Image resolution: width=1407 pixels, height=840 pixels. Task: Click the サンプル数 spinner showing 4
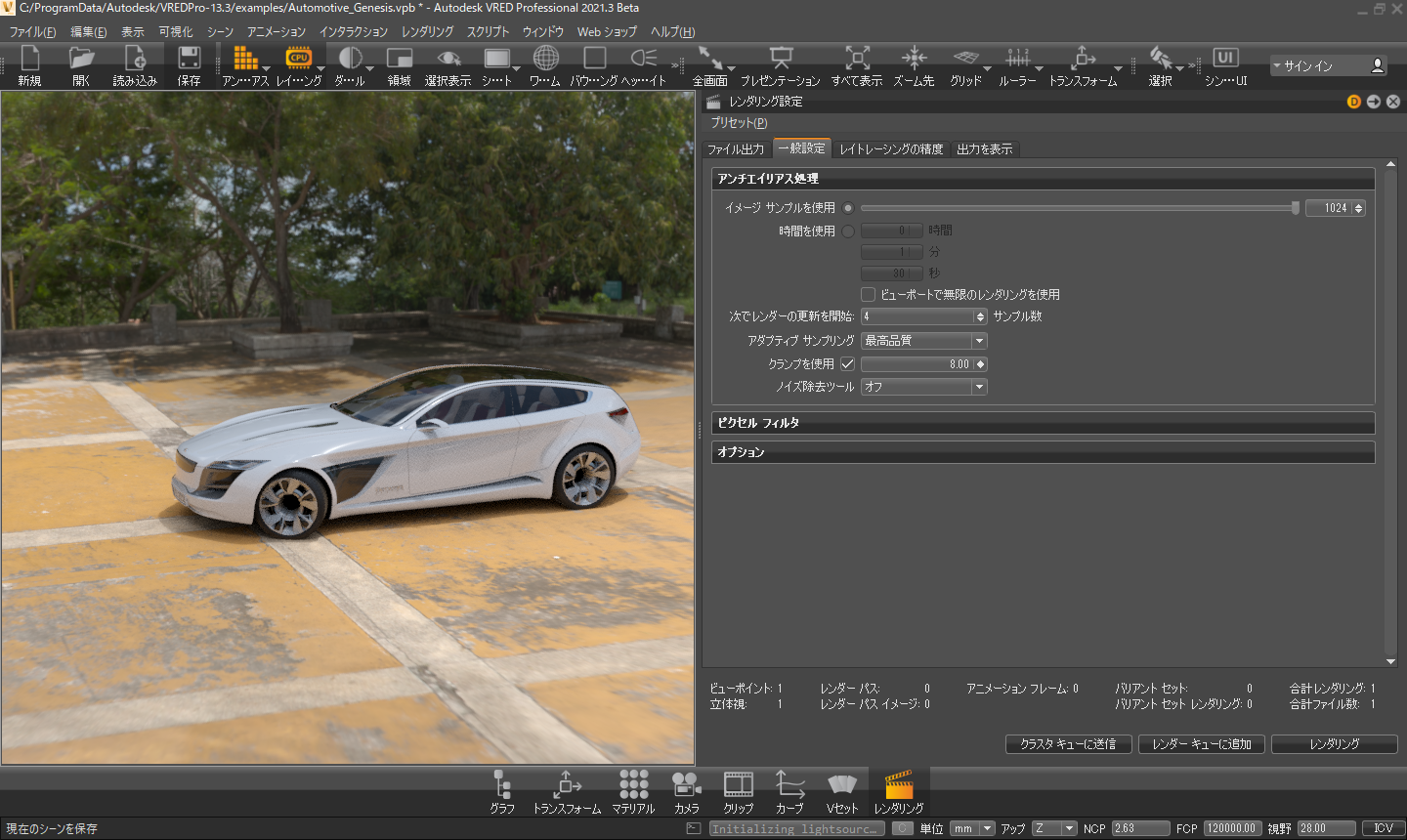[924, 316]
